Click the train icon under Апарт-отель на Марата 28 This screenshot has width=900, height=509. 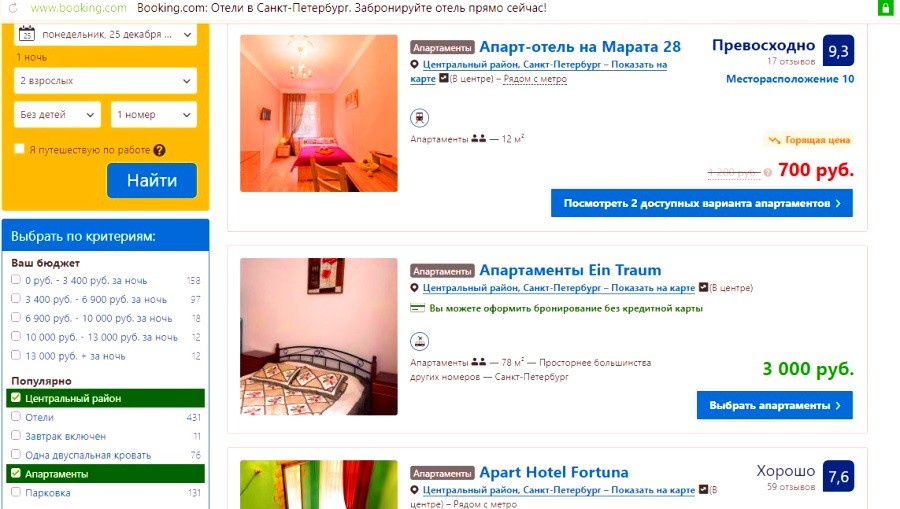[x=420, y=118]
